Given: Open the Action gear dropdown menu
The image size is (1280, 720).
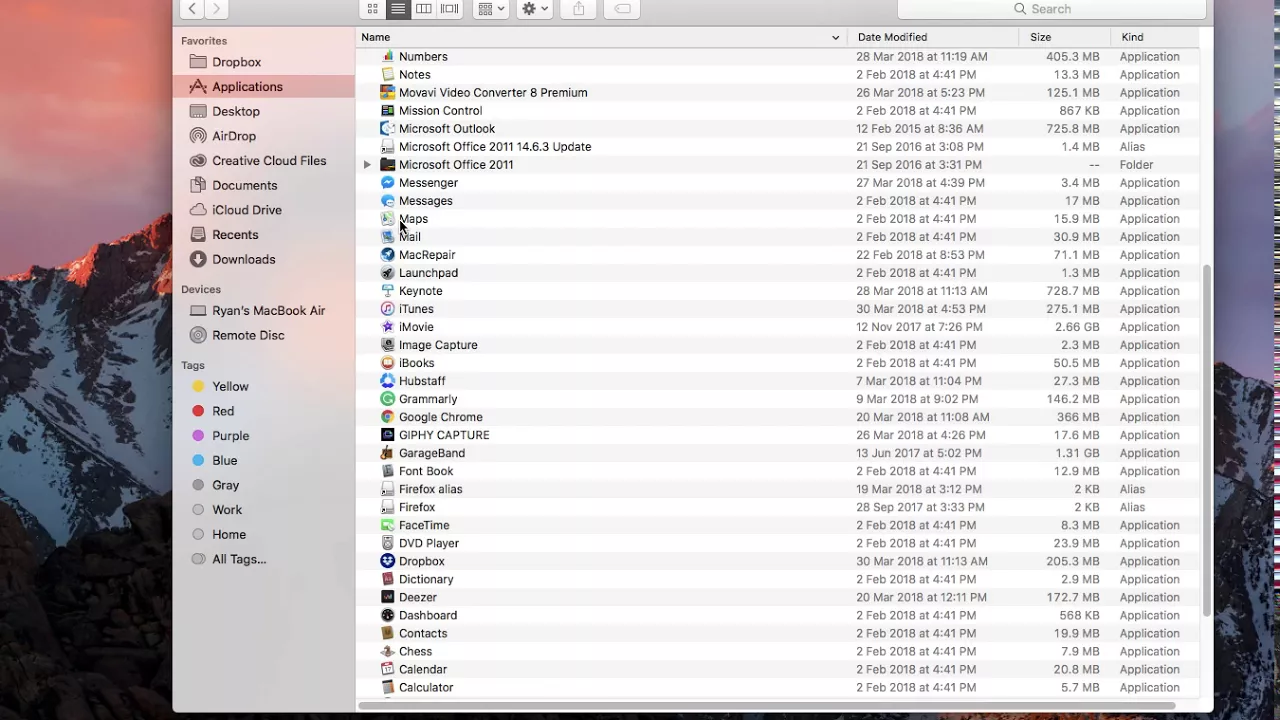Looking at the screenshot, I should (535, 9).
